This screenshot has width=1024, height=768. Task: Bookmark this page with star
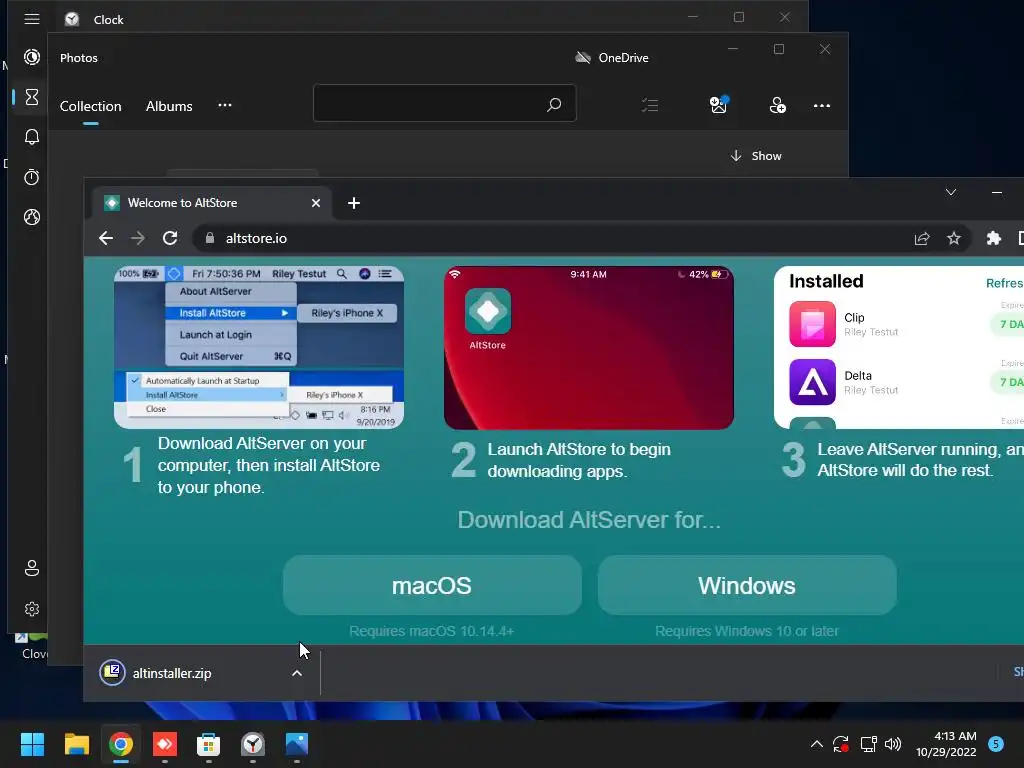point(954,238)
